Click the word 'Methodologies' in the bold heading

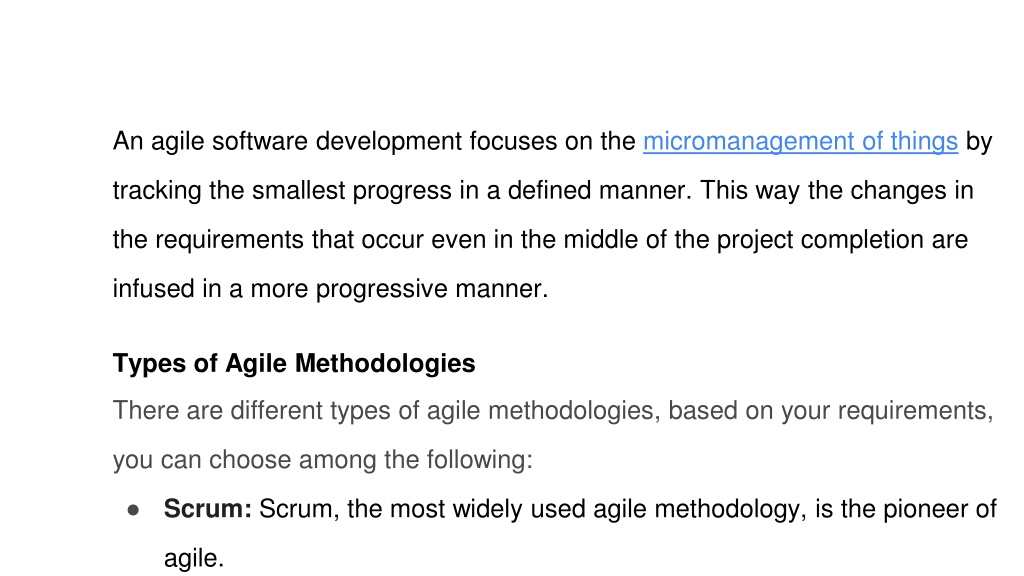click(385, 364)
